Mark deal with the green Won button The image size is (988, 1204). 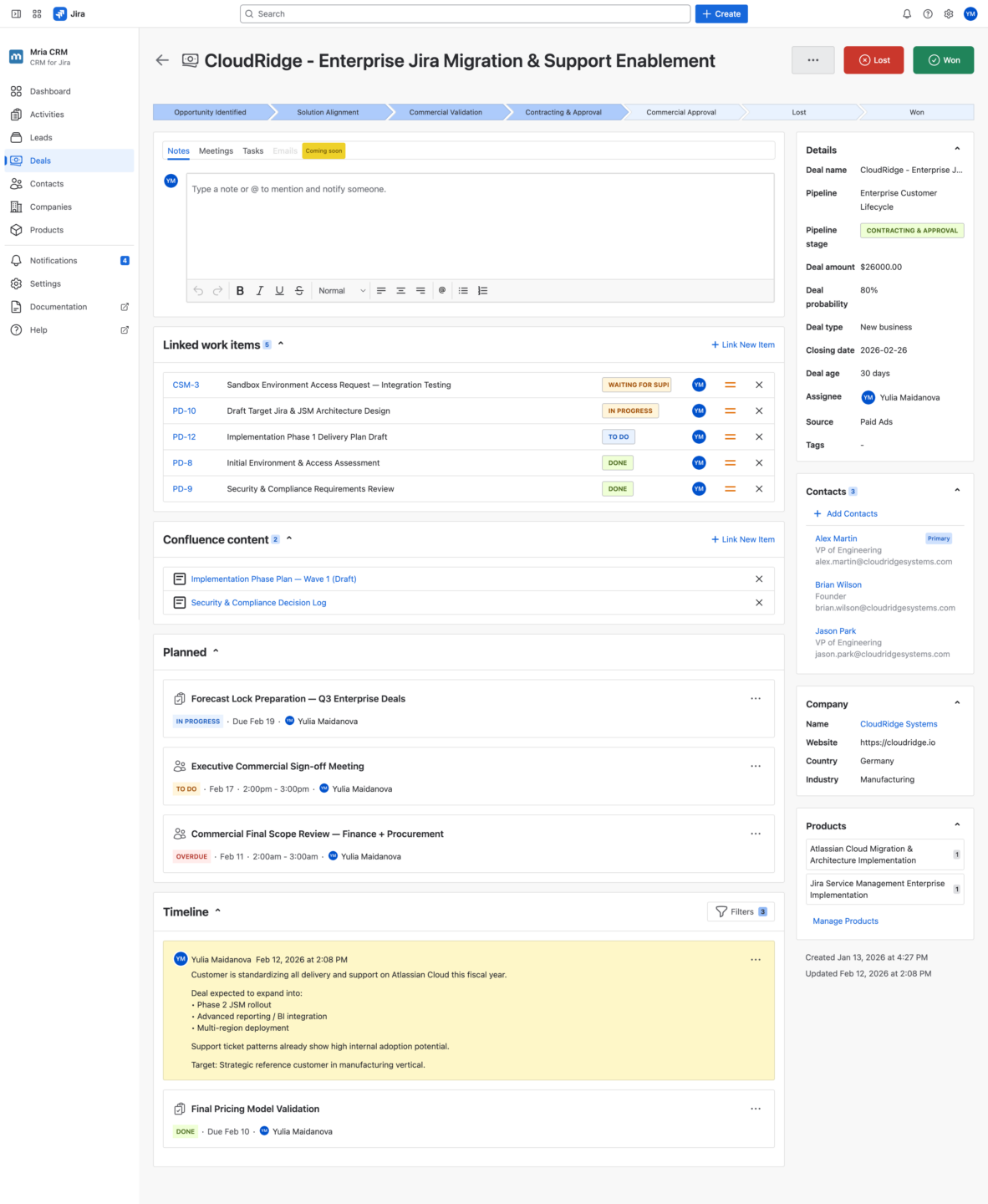[944, 60]
